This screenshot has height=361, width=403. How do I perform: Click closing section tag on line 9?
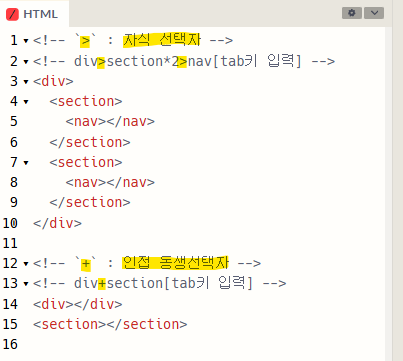pyautogui.click(x=90, y=202)
